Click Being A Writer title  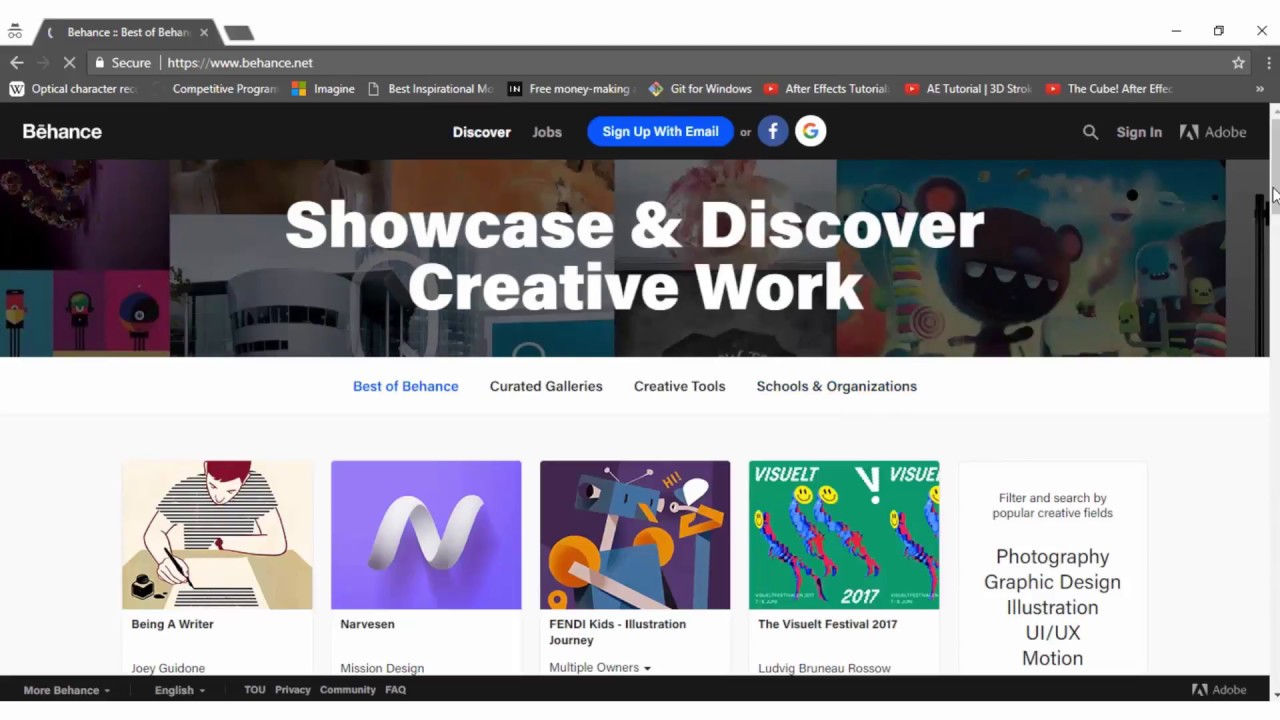[172, 624]
